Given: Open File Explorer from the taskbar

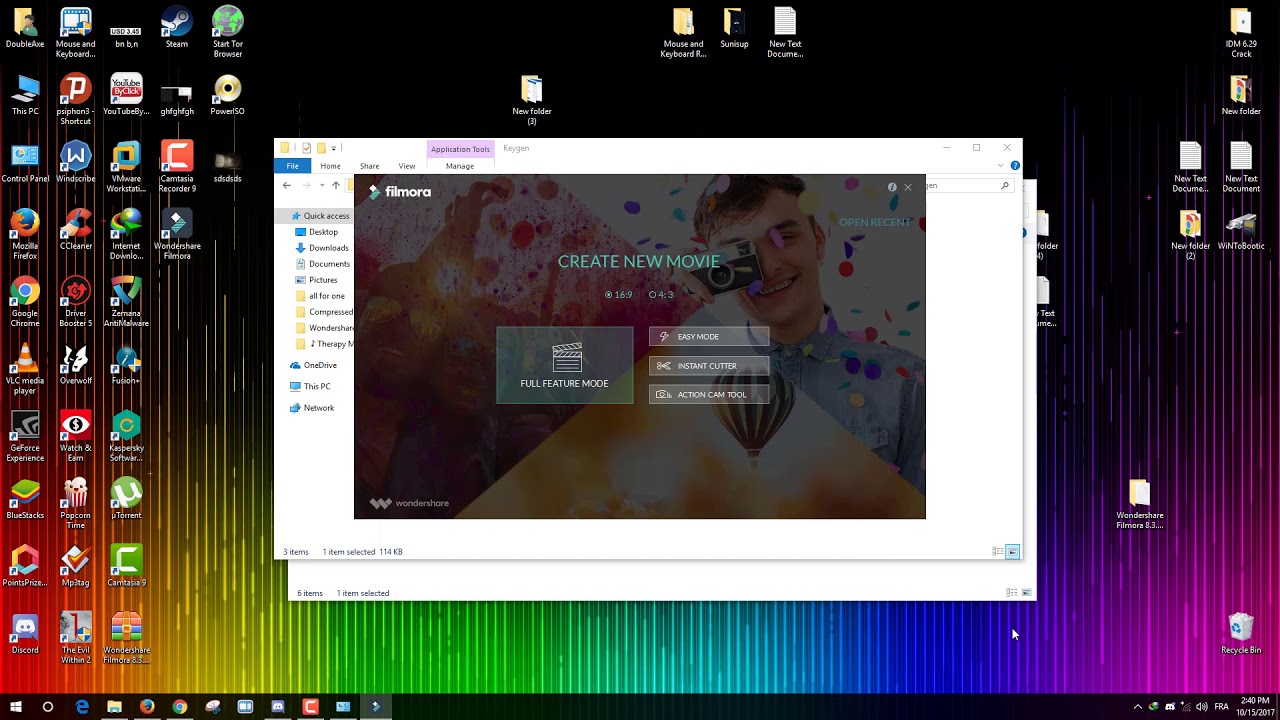Looking at the screenshot, I should tap(114, 706).
